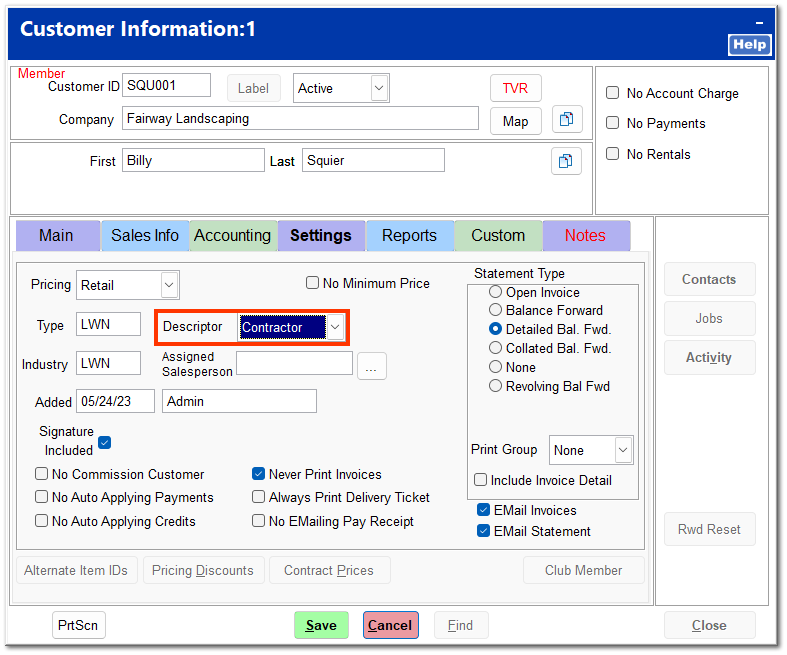This screenshot has height=655, width=787.
Task: Enable the No Account Charge checkbox
Action: [x=613, y=93]
